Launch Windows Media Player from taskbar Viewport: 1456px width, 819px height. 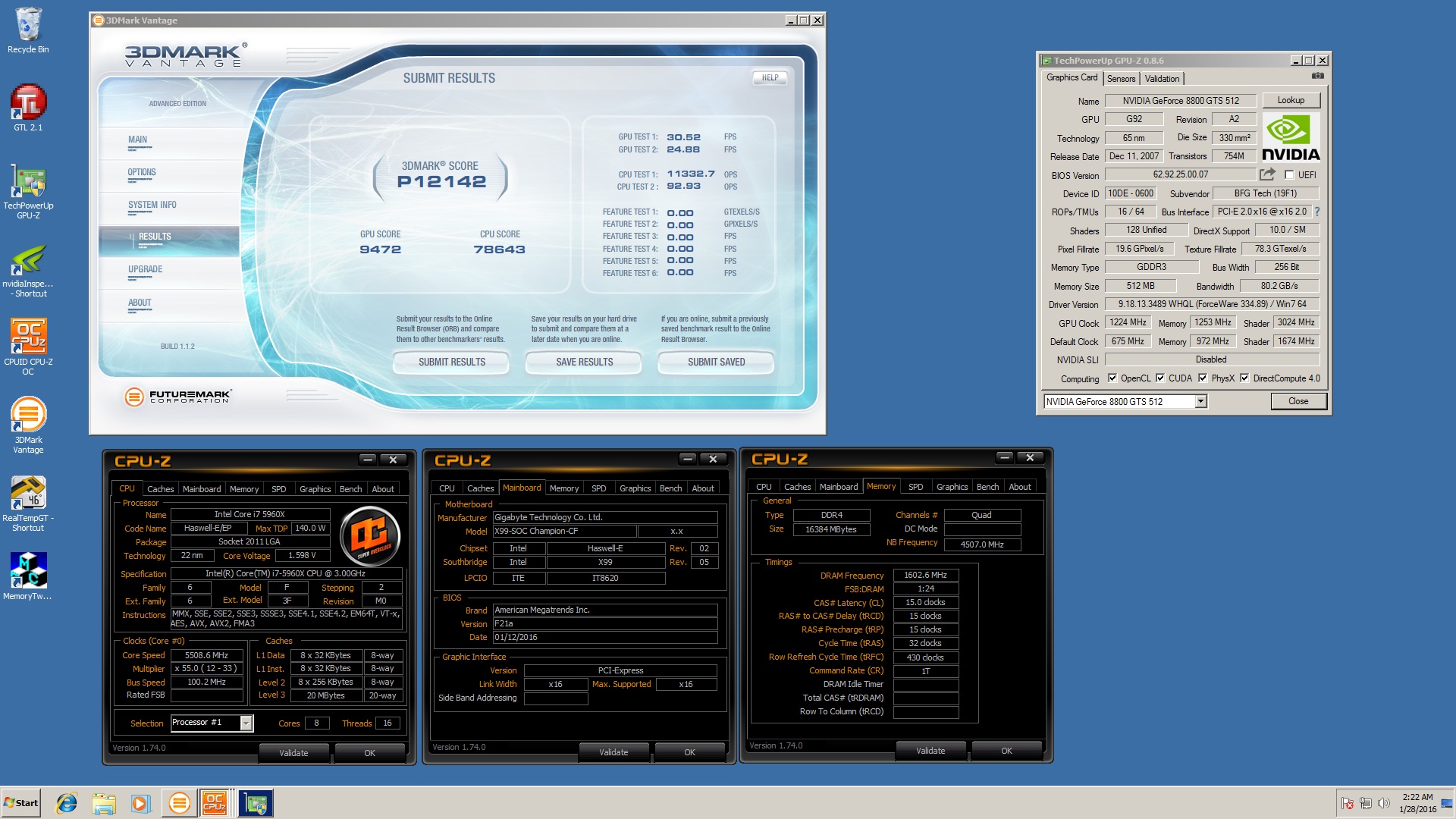[141, 803]
